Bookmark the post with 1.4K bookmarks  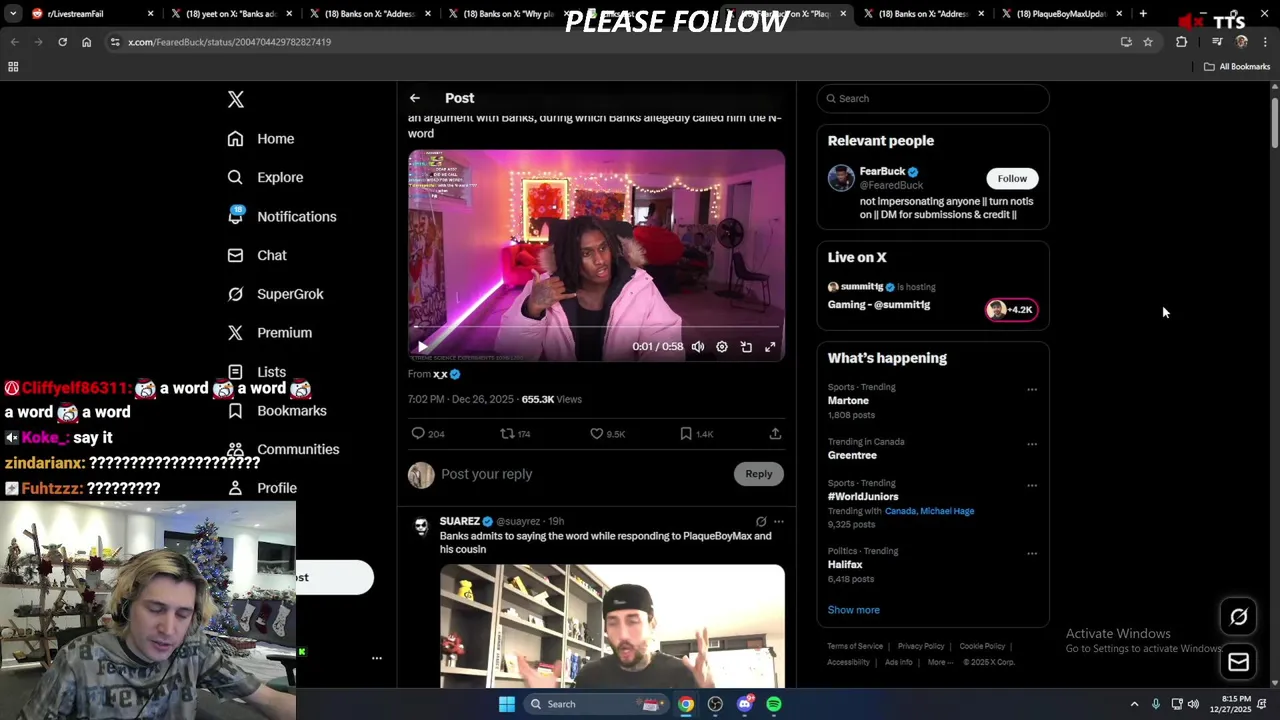point(696,434)
